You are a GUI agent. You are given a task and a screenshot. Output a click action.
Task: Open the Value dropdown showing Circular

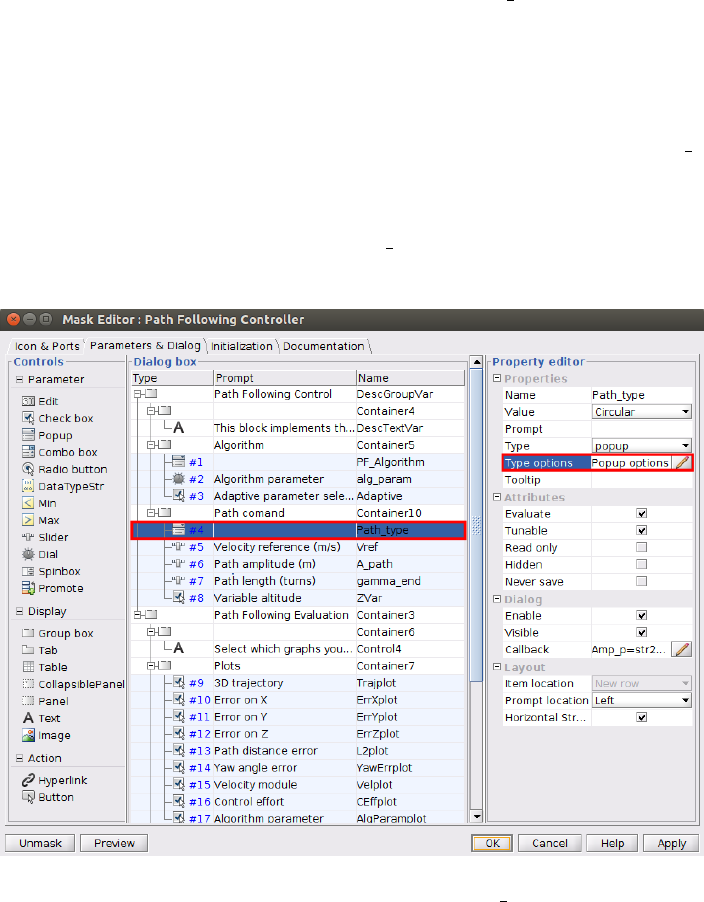[641, 412]
